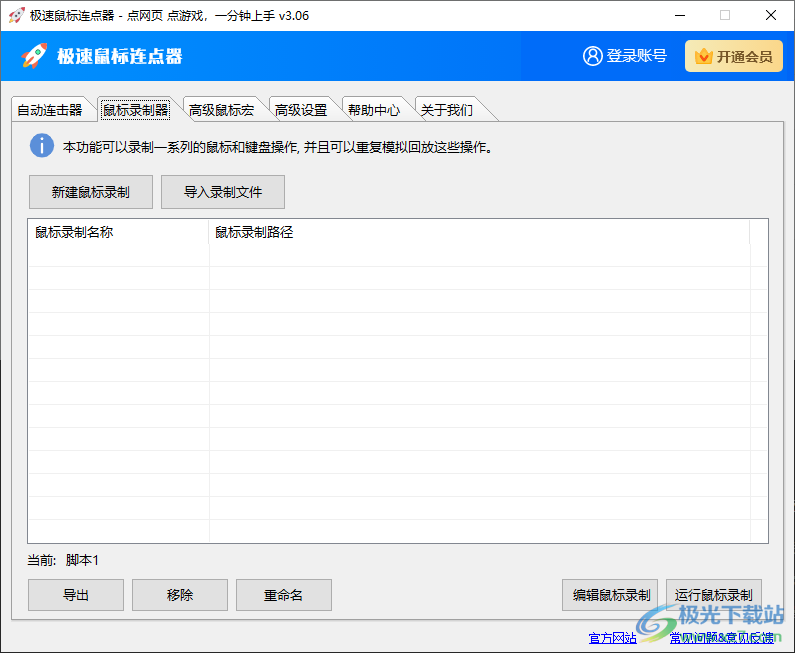Click the 开通会员 membership button
This screenshot has height=653, width=795.
[x=734, y=56]
